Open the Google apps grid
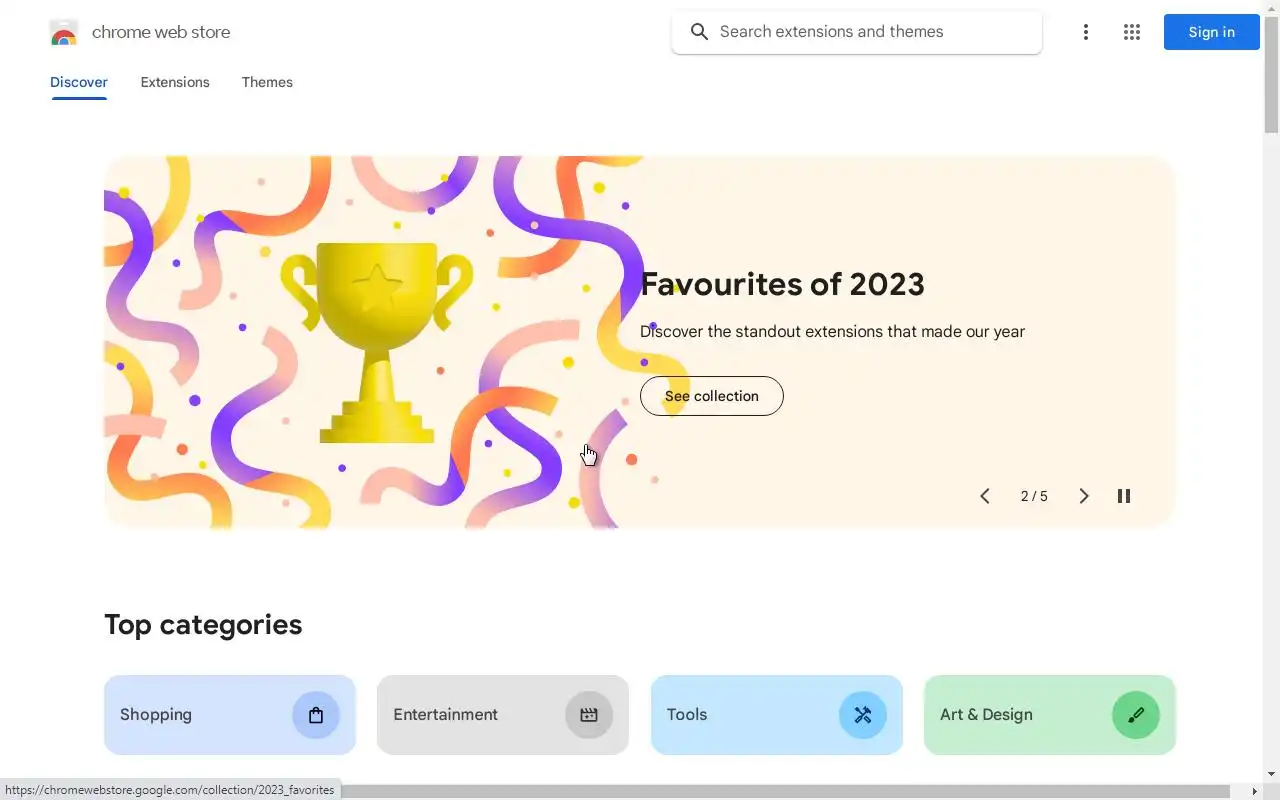 (x=1132, y=32)
